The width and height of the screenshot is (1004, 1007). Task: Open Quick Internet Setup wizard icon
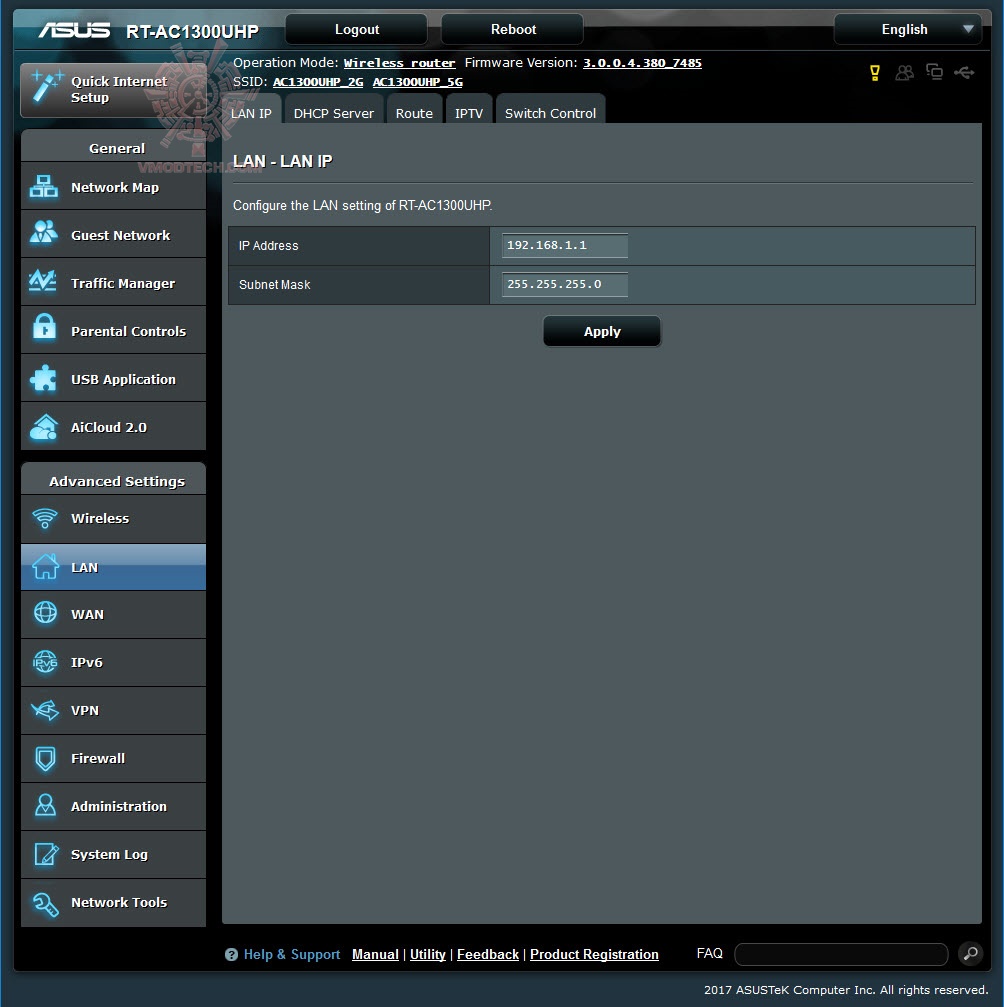46,85
